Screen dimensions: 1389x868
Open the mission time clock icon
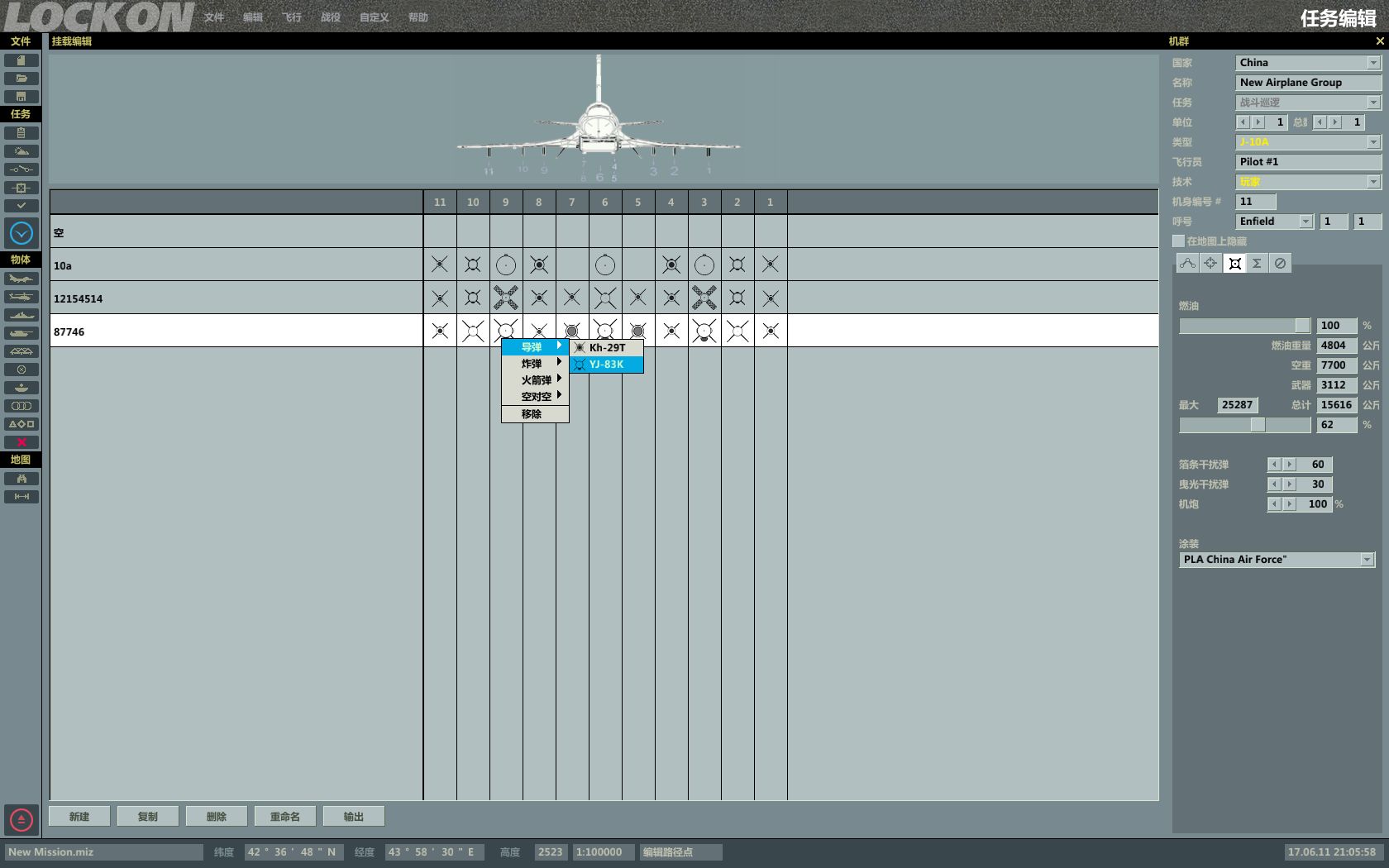click(x=21, y=233)
